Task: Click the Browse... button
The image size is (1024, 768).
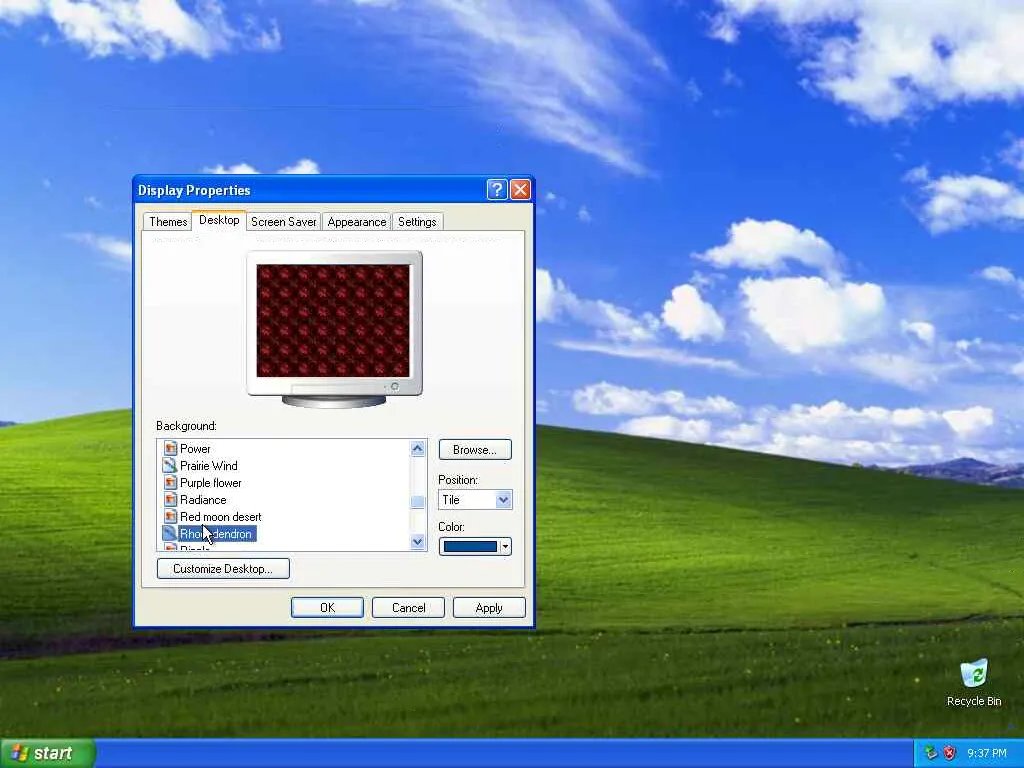Action: point(475,450)
